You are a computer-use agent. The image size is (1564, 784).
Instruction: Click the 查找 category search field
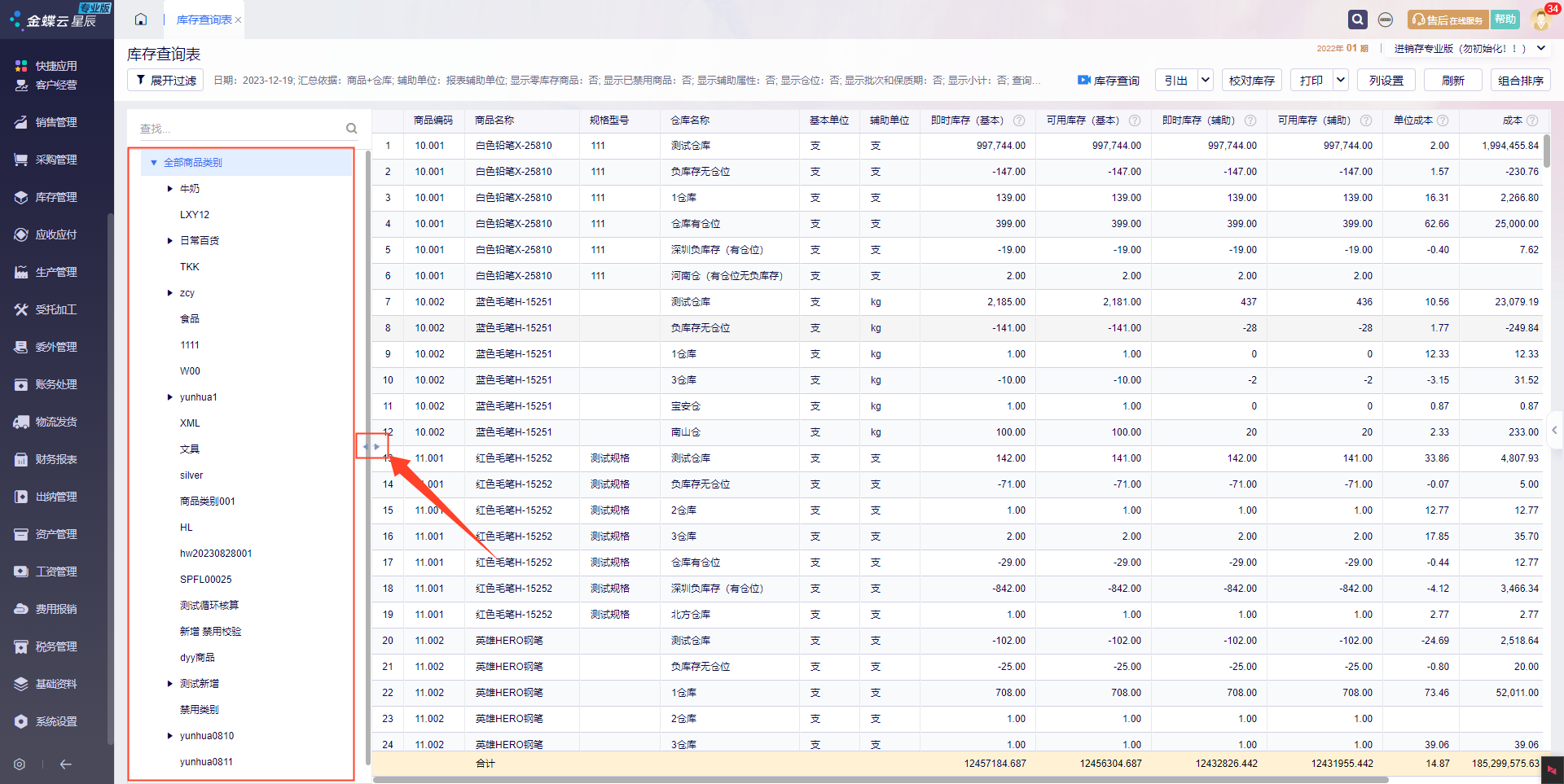pos(241,129)
